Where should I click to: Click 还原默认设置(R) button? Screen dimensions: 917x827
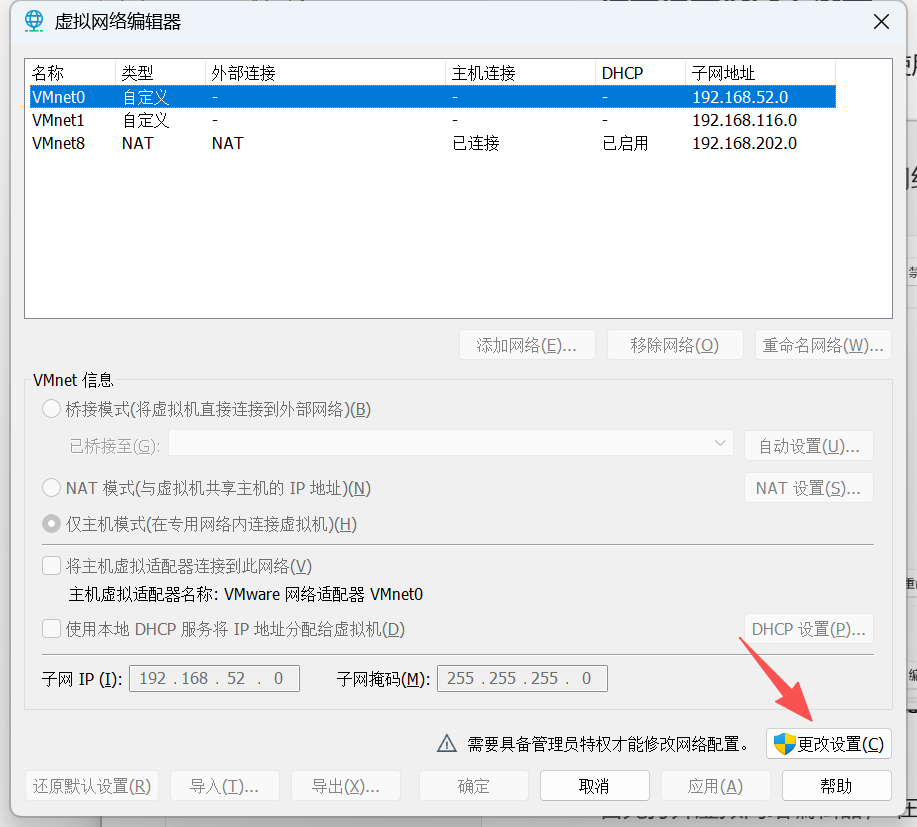[92, 785]
